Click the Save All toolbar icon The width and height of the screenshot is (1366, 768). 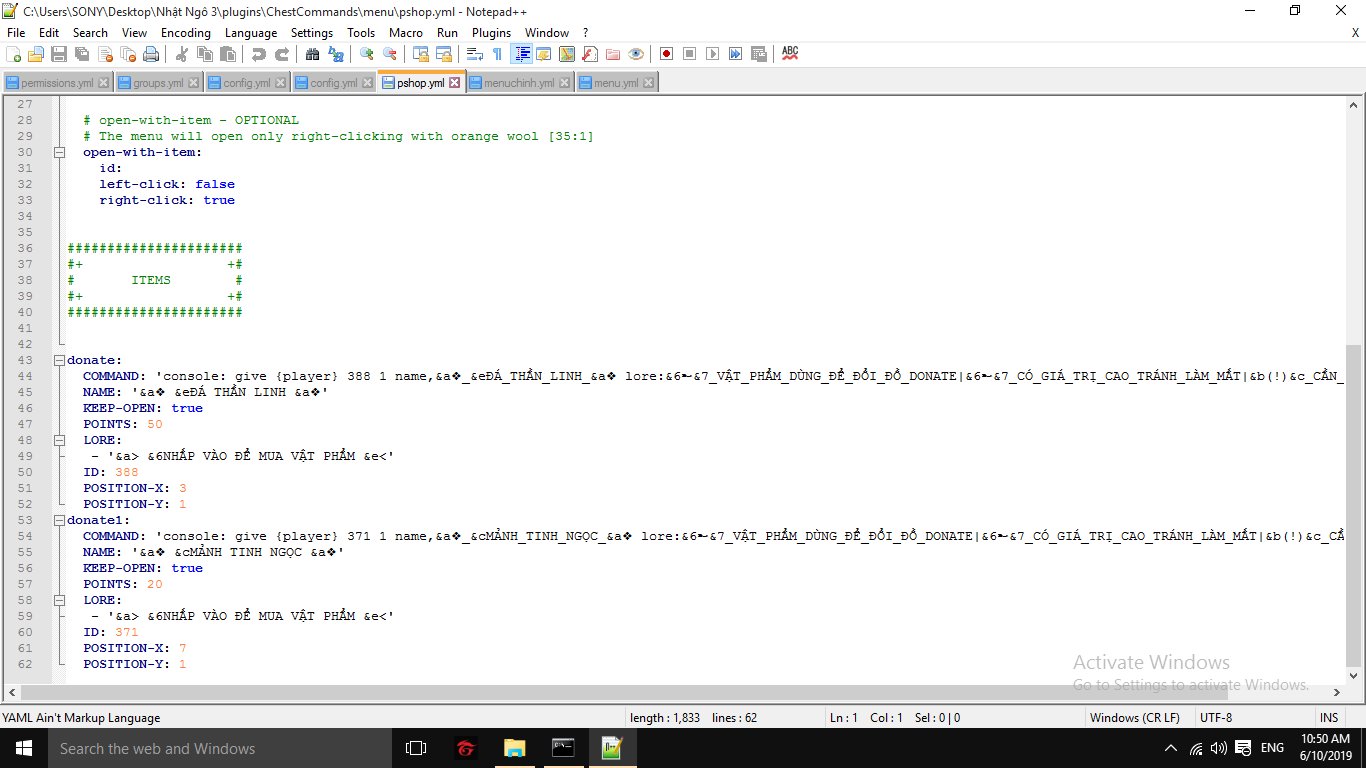(x=82, y=54)
